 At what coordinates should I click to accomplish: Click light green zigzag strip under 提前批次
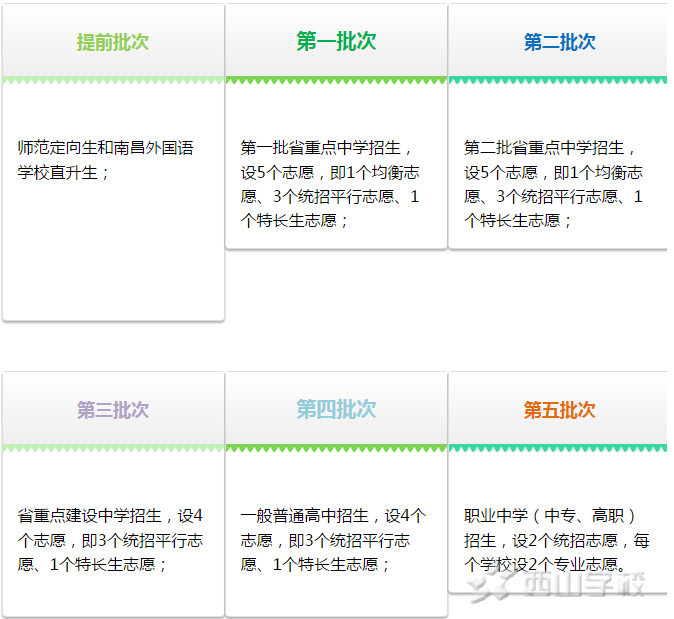(x=113, y=80)
